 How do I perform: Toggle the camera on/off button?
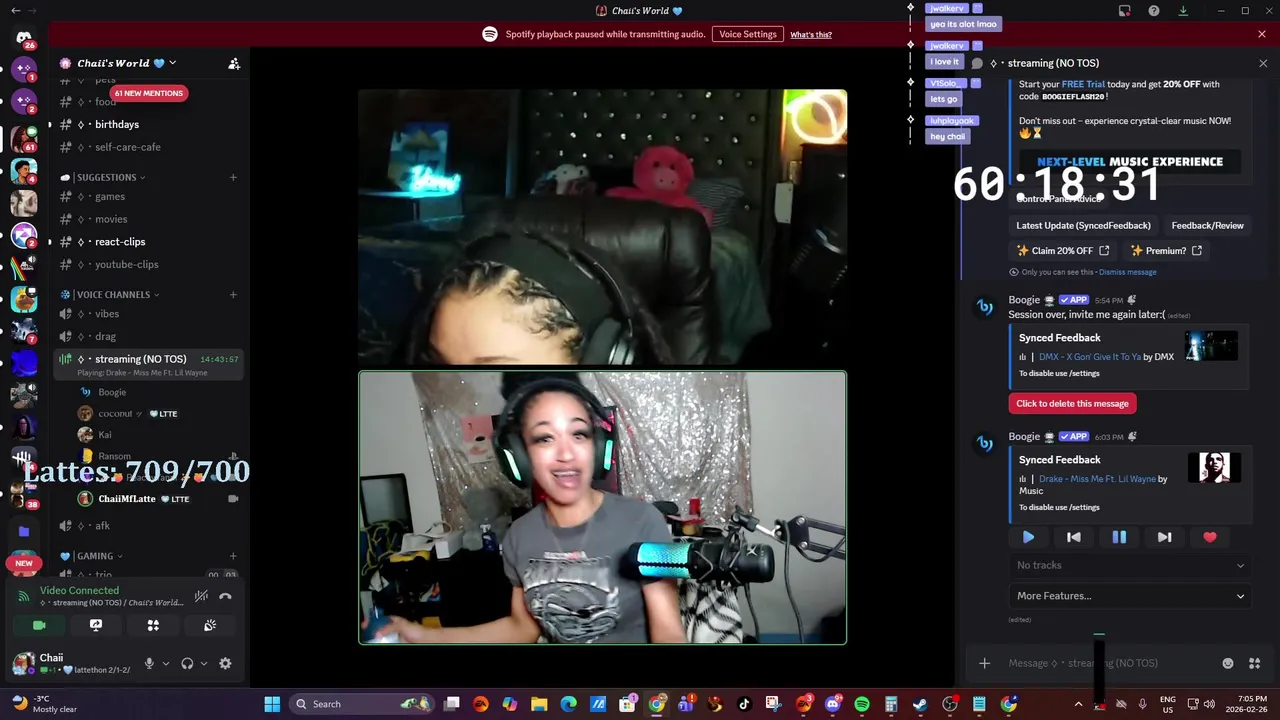(39, 625)
